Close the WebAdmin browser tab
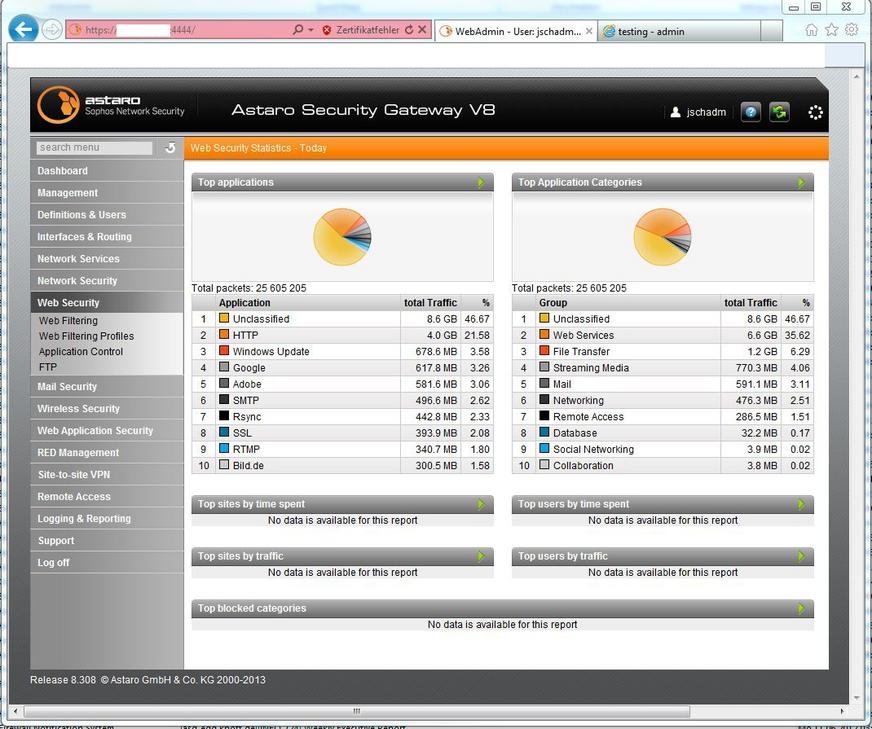The height and width of the screenshot is (729, 872). [x=589, y=31]
